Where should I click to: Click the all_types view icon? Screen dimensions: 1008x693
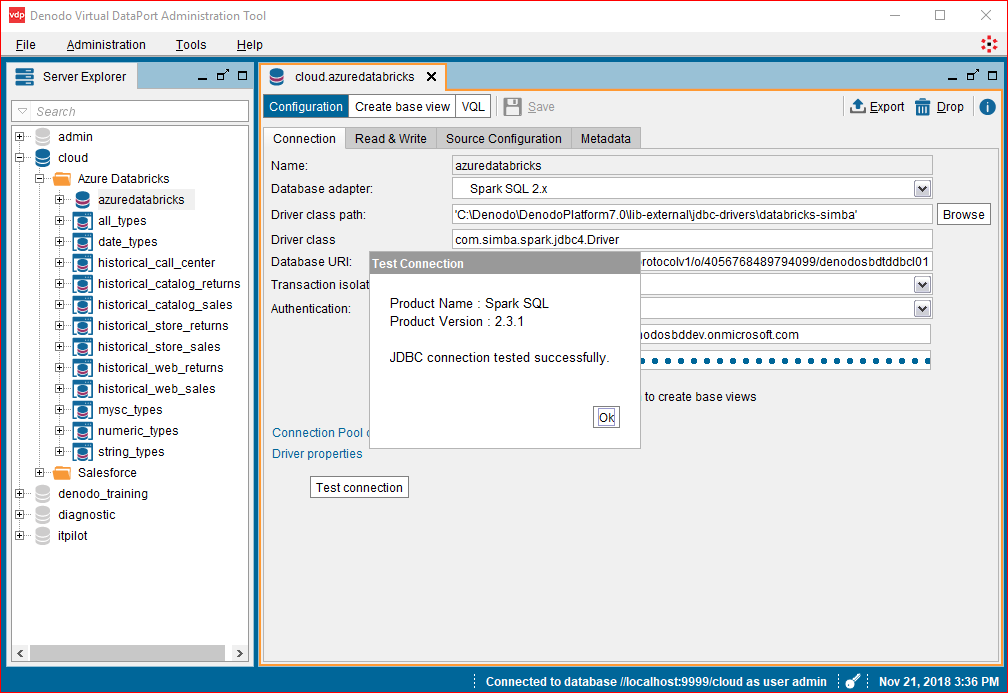pos(82,221)
